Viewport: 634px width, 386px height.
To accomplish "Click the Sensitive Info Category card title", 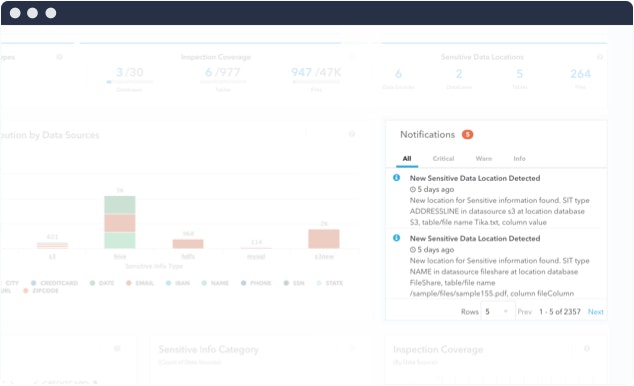I will coord(208,349).
